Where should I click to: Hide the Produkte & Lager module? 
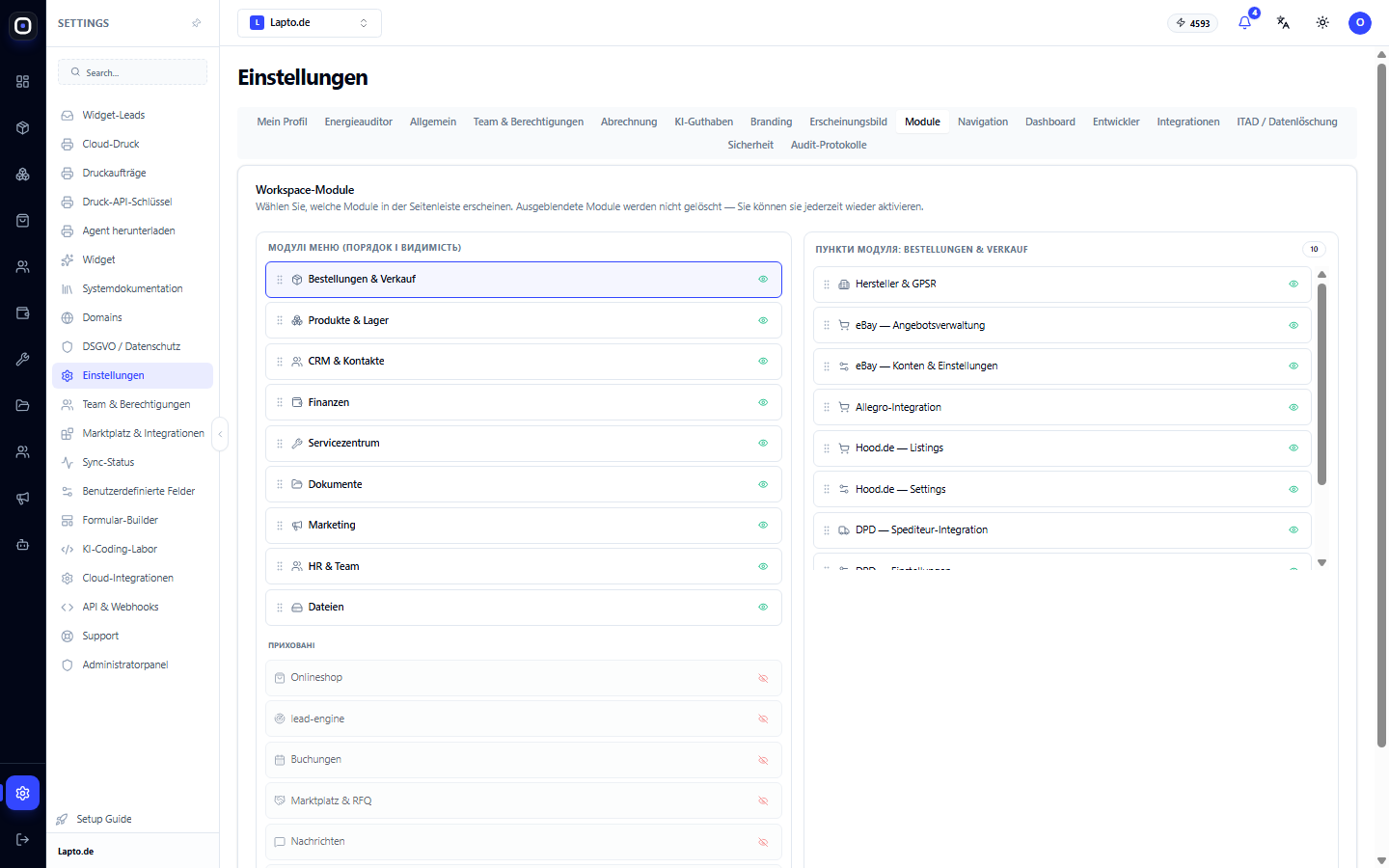click(x=763, y=320)
